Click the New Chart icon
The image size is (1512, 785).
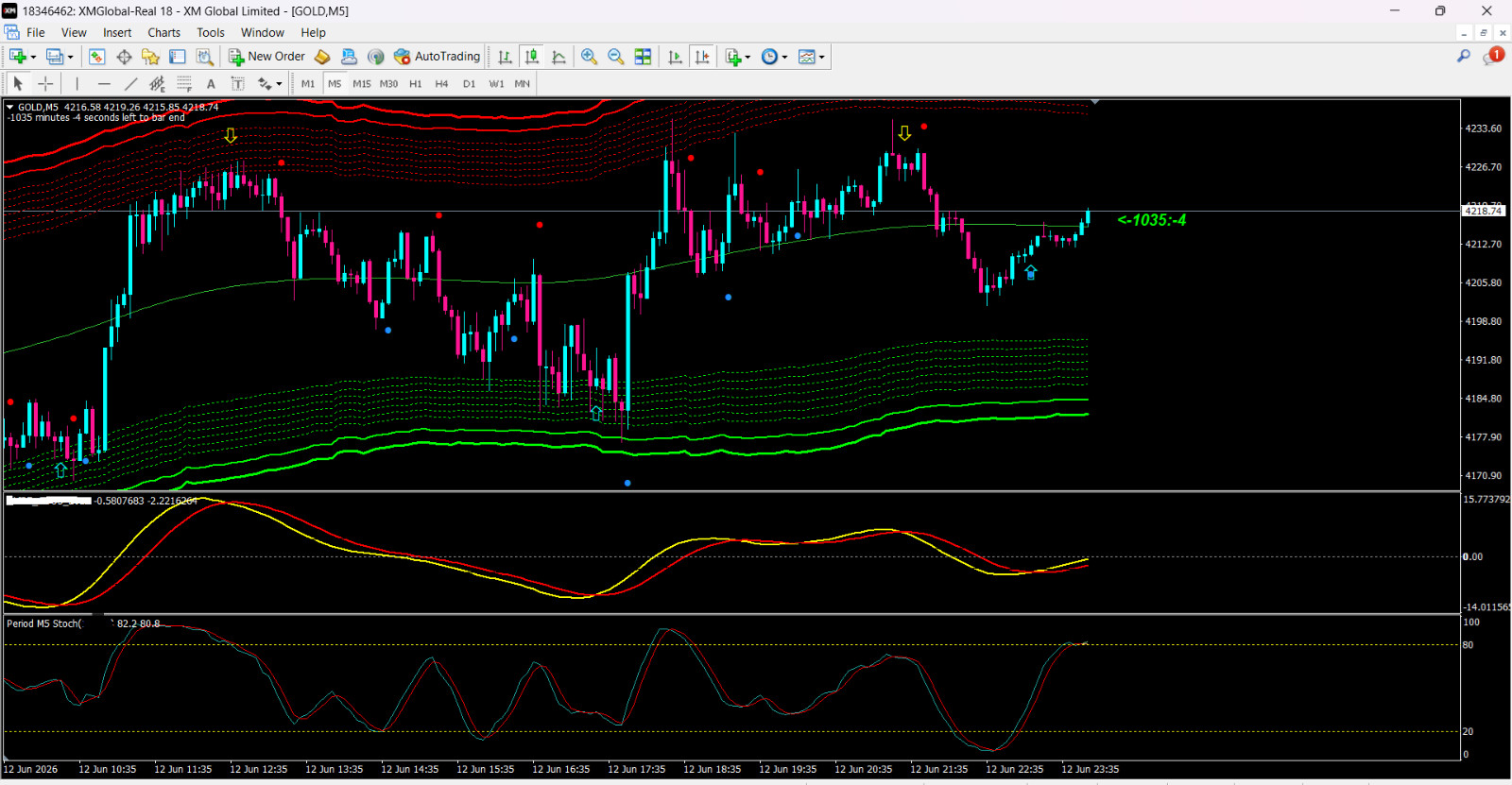pyautogui.click(x=17, y=57)
